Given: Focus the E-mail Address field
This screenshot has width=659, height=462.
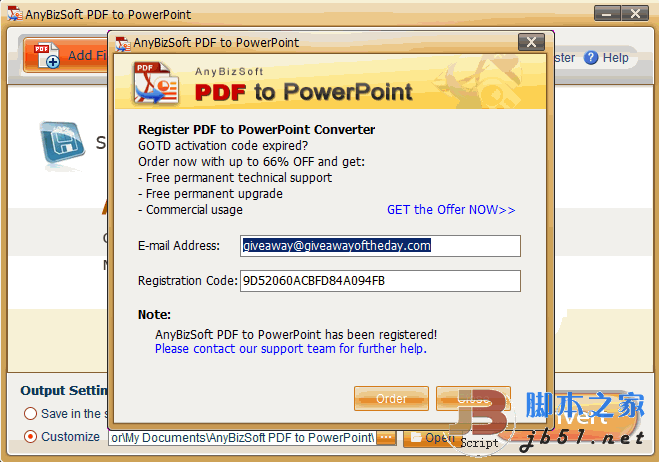Looking at the screenshot, I should [380, 246].
